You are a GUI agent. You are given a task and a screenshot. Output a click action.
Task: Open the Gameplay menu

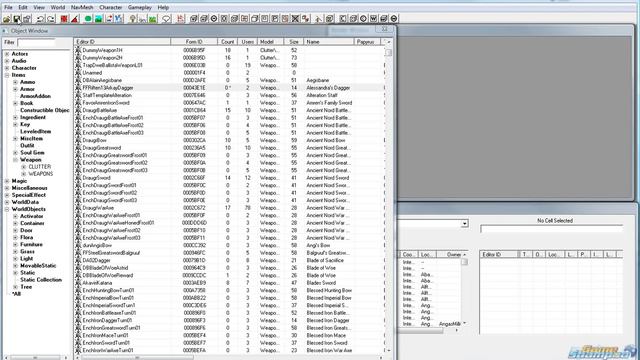click(140, 7)
